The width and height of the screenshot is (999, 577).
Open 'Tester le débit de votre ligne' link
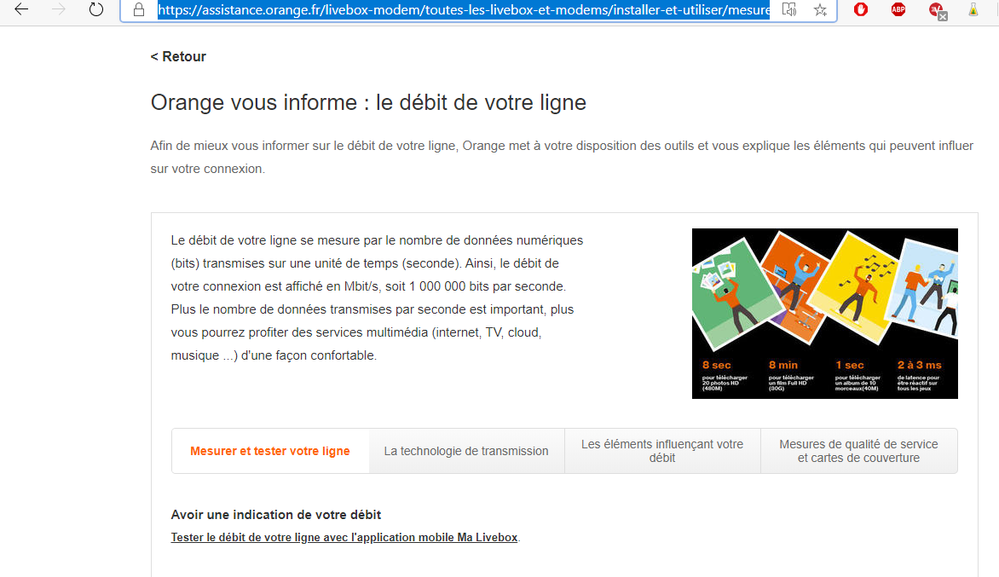(x=344, y=537)
